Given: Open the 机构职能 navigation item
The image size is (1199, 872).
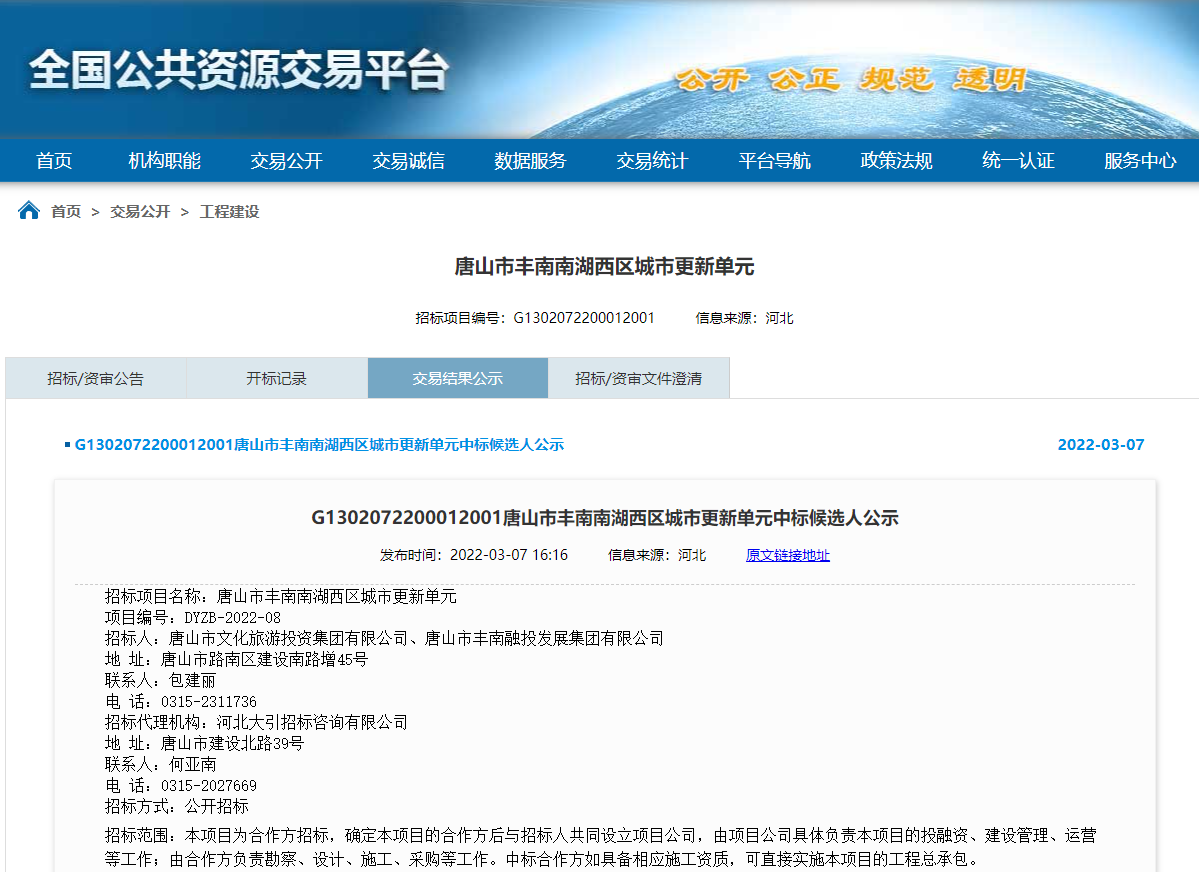Looking at the screenshot, I should pos(165,161).
